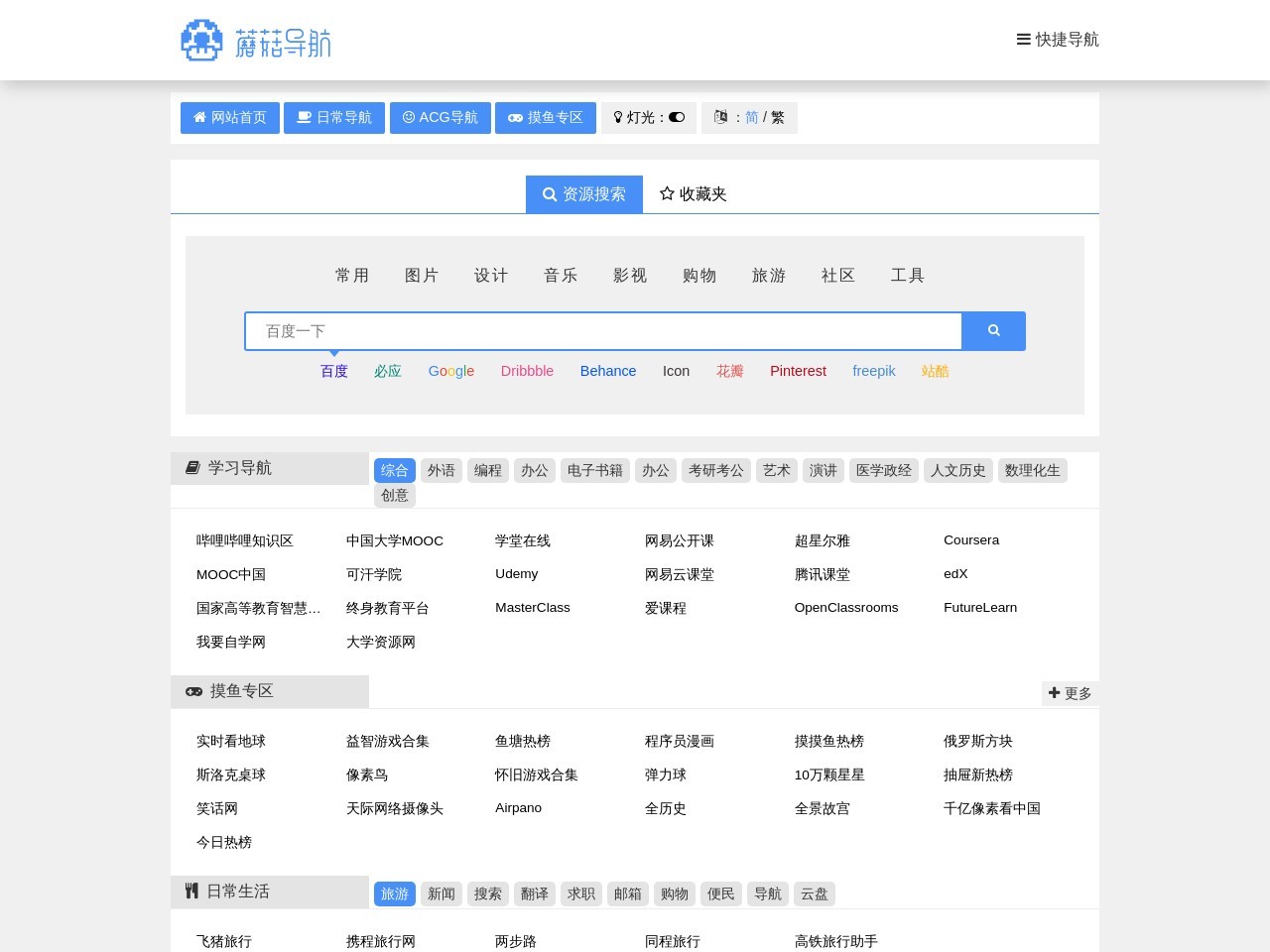Choose 工具 search category
This screenshot has width=1270, height=952.
coord(908,275)
